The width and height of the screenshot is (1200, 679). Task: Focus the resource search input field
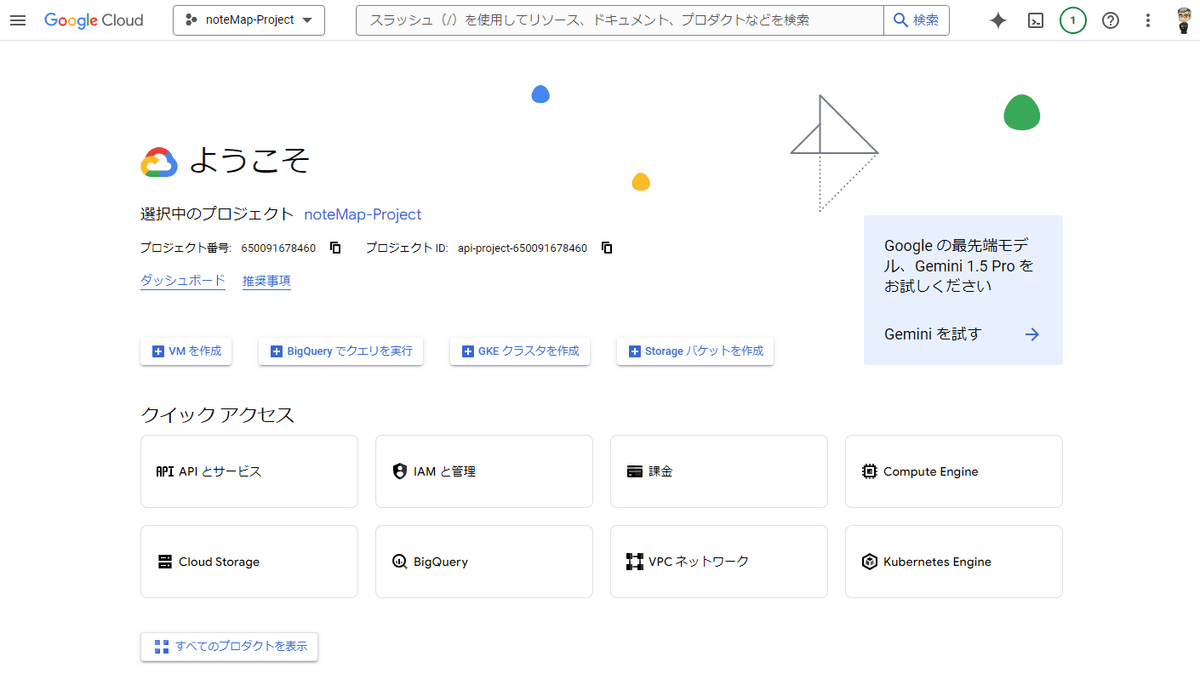pyautogui.click(x=620, y=20)
